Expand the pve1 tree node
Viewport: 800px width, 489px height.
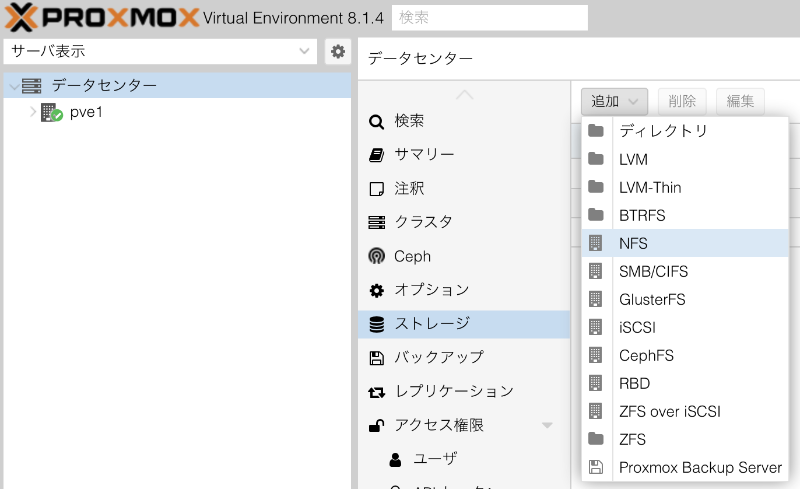coord(32,112)
